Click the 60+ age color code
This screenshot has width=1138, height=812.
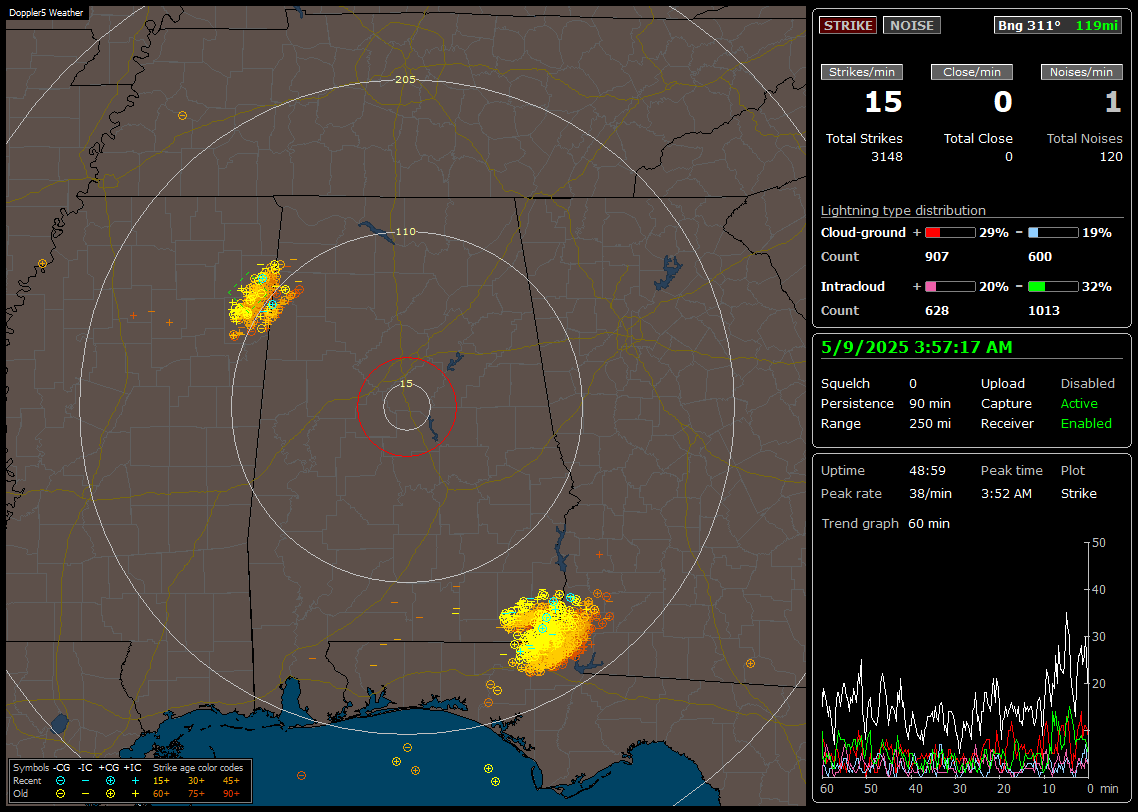click(x=161, y=794)
